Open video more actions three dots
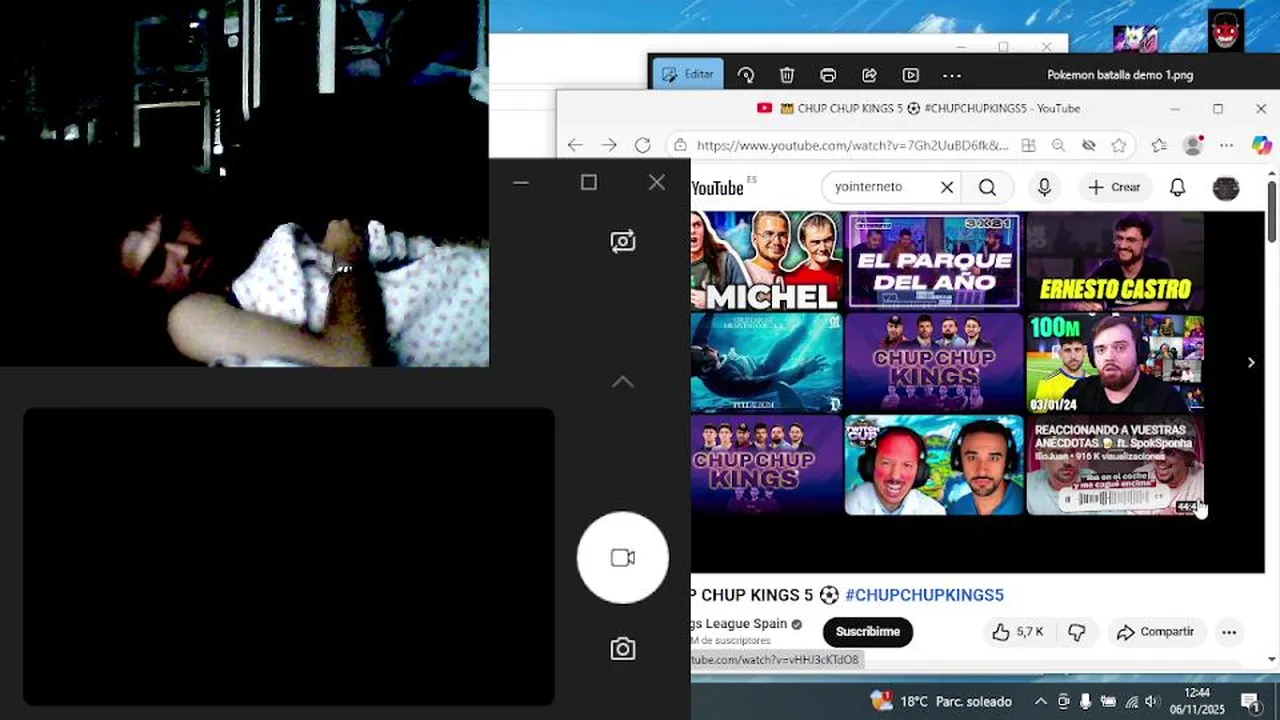The image size is (1280, 720). 1229,632
